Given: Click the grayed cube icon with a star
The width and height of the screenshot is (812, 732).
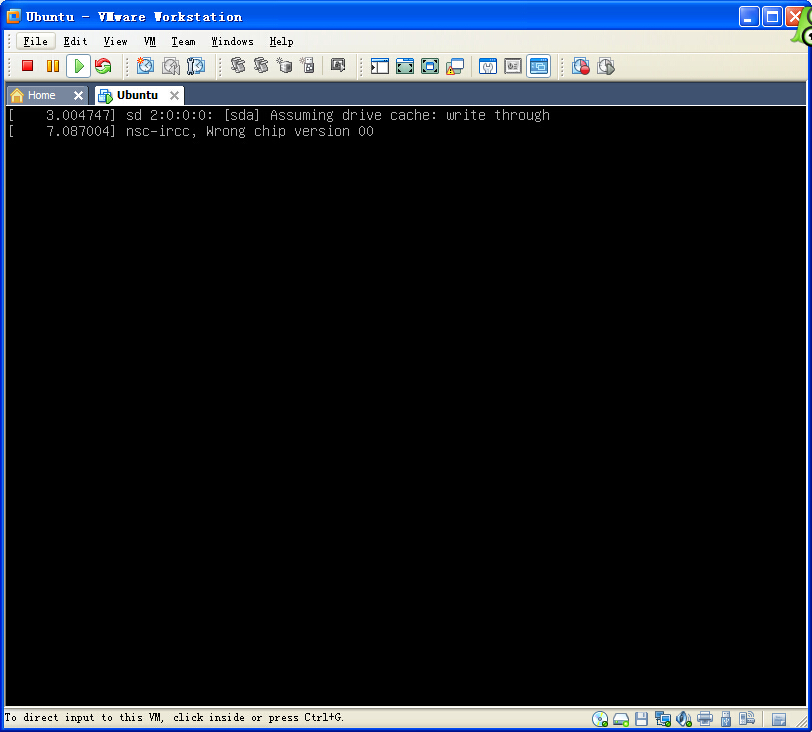Looking at the screenshot, I should coord(284,65).
